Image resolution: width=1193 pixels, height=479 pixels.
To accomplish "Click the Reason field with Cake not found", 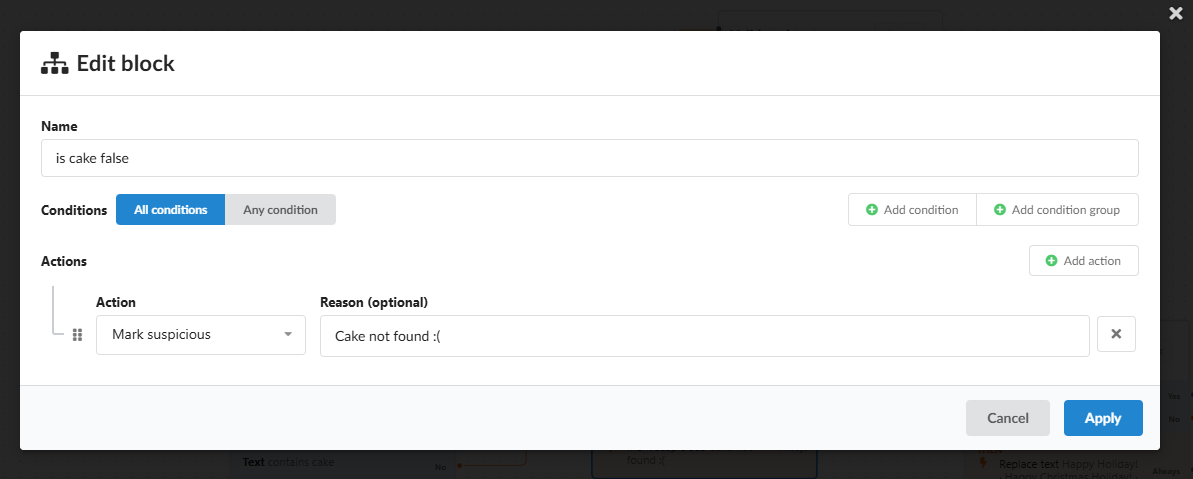I will pos(705,336).
